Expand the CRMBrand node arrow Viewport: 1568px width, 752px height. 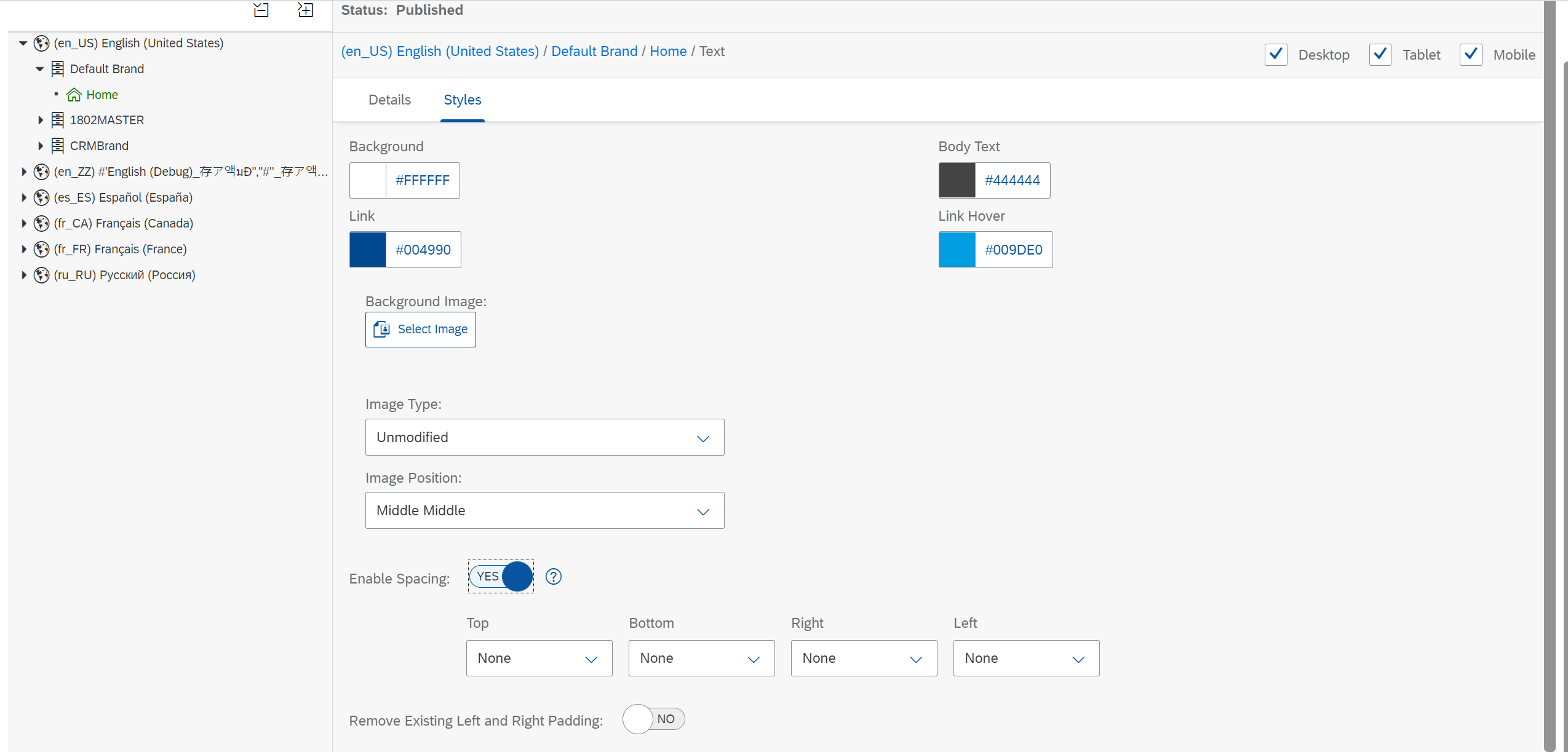click(x=40, y=146)
